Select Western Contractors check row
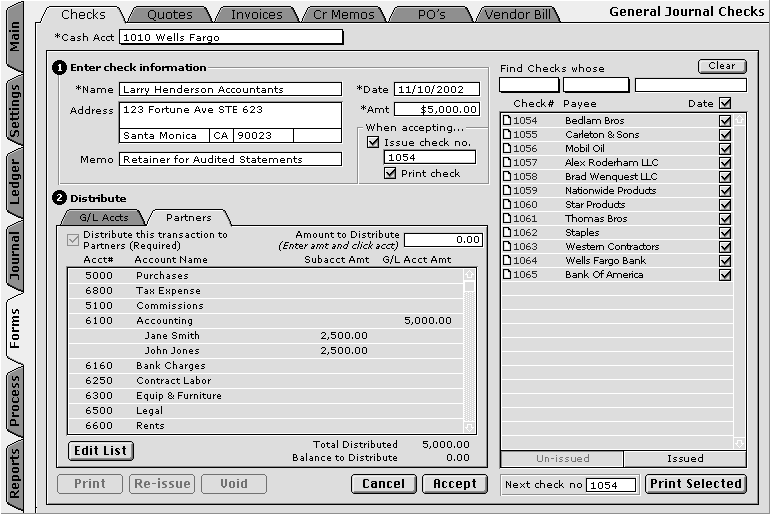The width and height of the screenshot is (770, 514). (617, 246)
